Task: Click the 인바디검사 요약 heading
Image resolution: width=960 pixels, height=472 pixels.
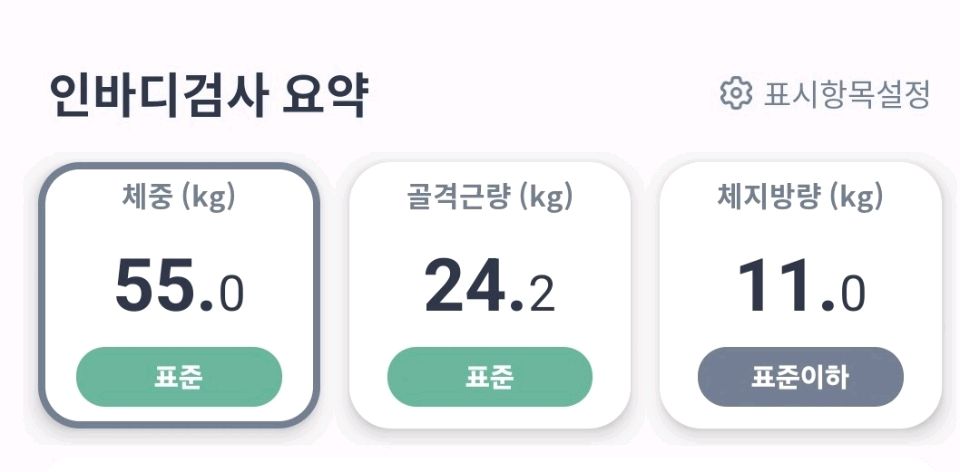Action: [x=208, y=96]
